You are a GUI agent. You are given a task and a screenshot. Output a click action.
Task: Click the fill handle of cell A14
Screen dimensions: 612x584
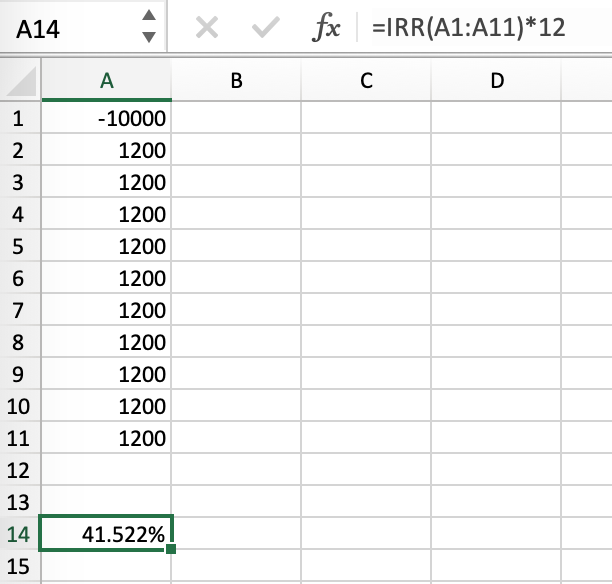171,549
